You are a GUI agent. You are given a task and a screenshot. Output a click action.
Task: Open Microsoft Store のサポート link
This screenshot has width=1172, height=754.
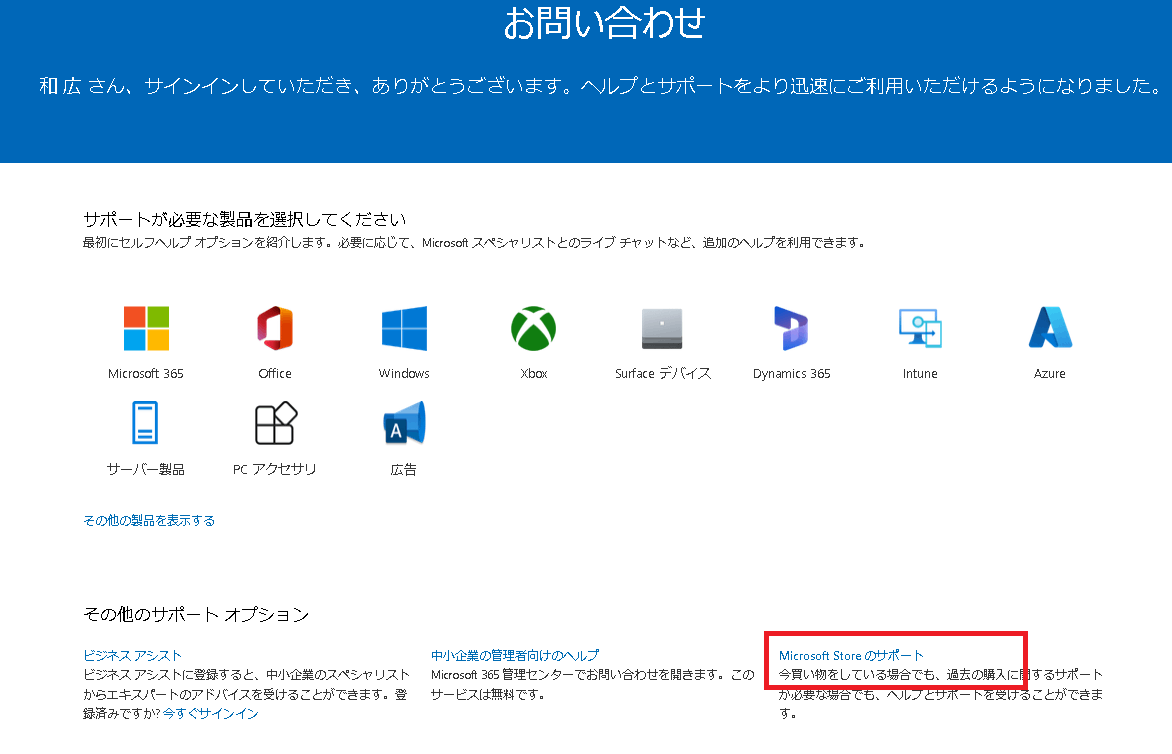pos(851,655)
